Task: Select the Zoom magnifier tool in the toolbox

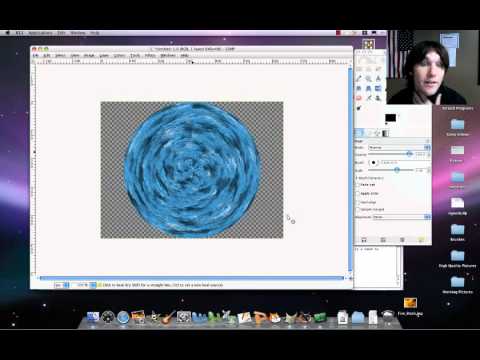Action: click(x=368, y=79)
